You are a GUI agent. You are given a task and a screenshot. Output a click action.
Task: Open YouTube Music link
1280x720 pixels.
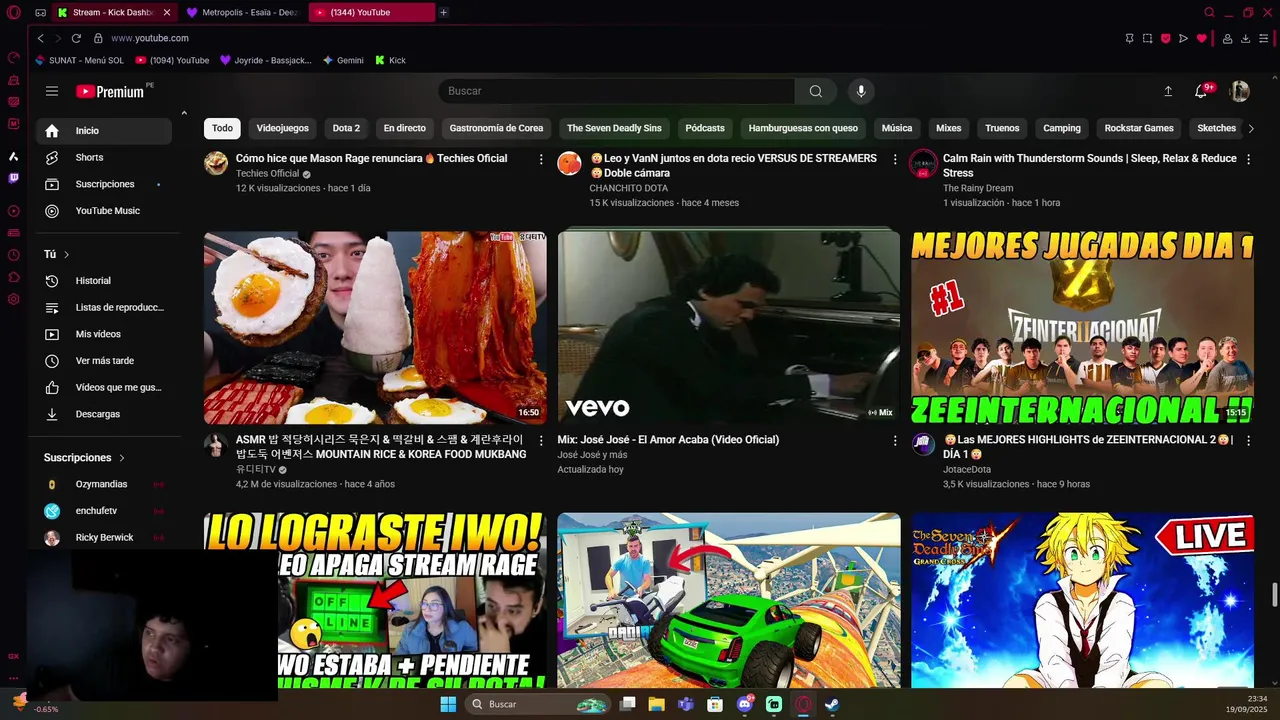pos(104,211)
